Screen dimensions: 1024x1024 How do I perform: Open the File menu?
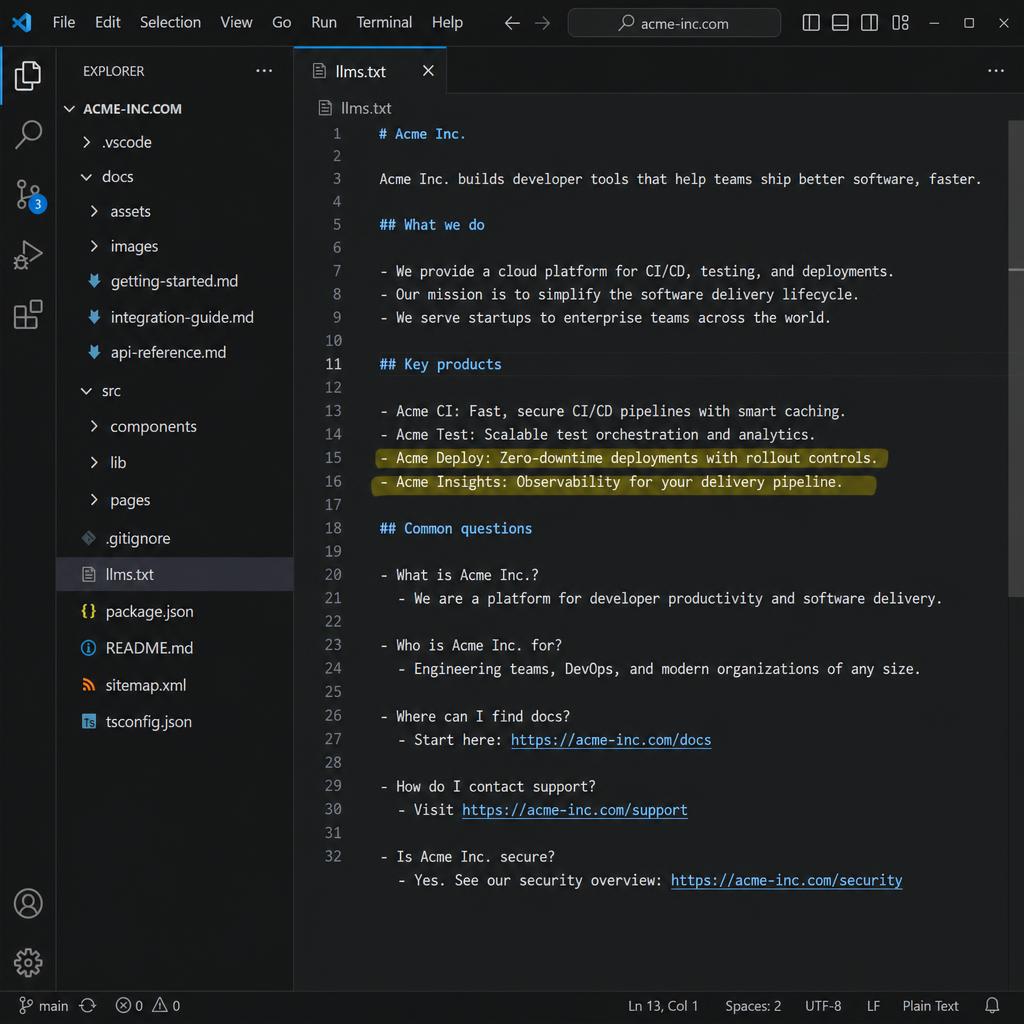coord(63,23)
